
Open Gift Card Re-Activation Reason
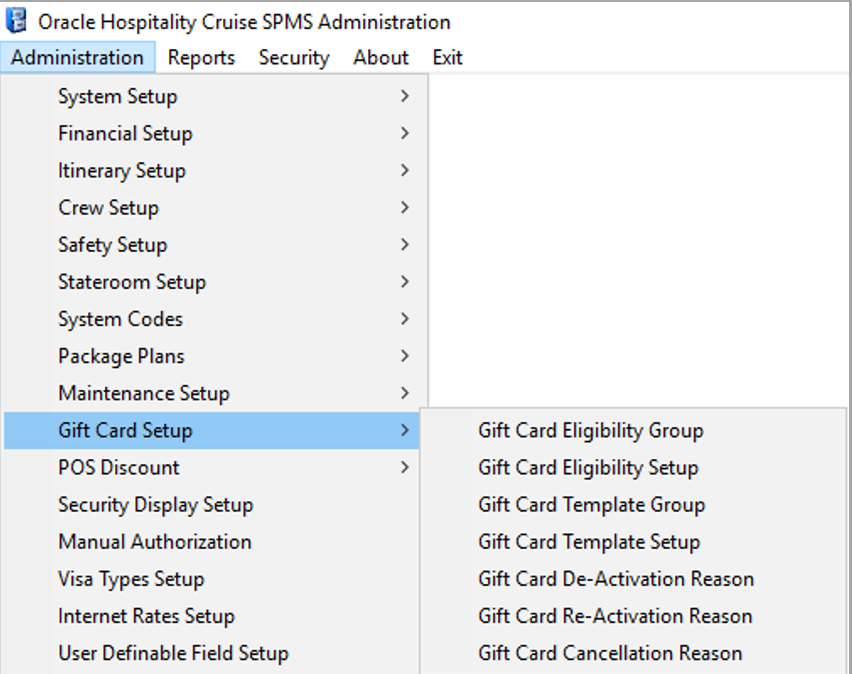coord(633,616)
